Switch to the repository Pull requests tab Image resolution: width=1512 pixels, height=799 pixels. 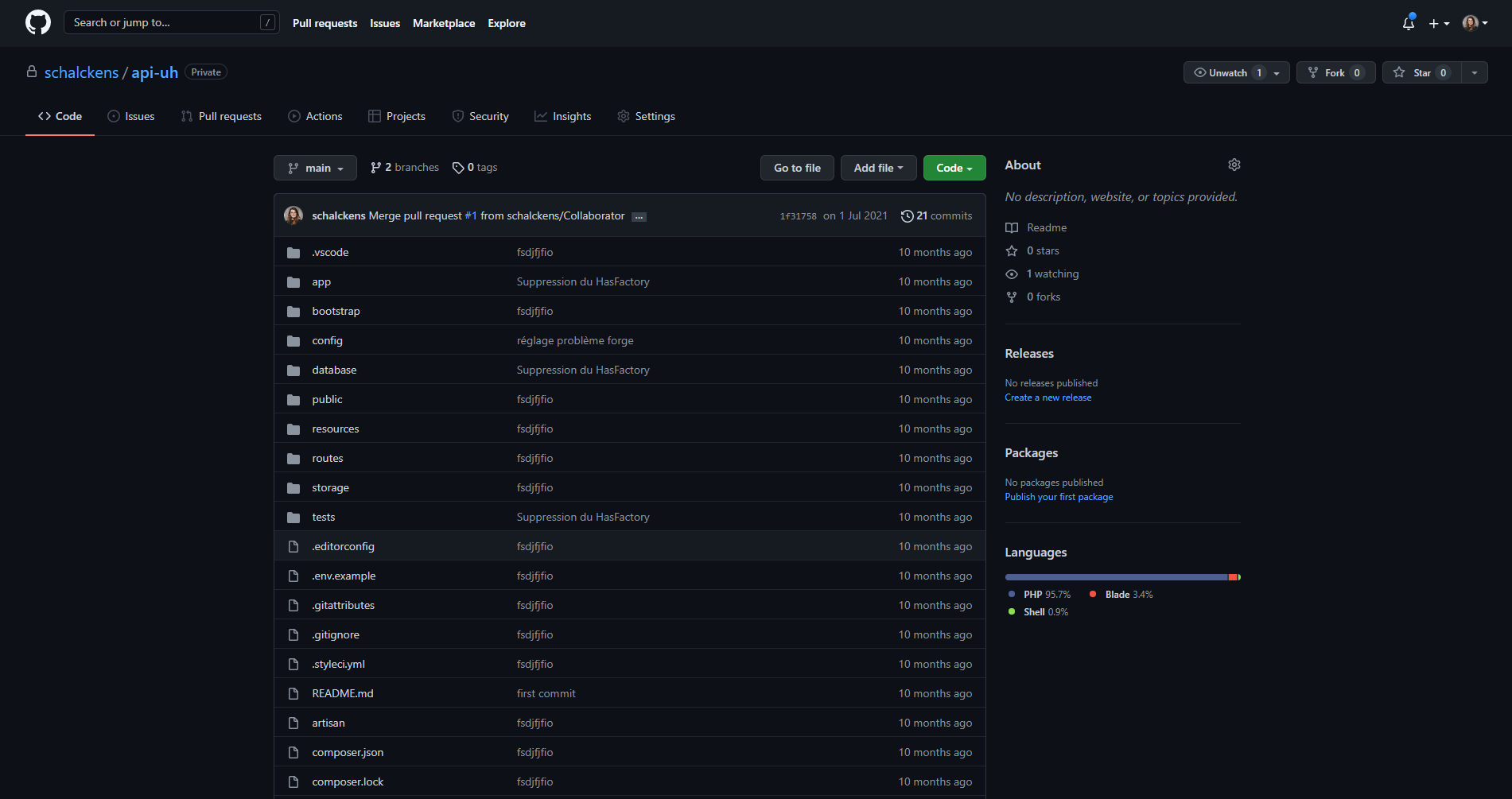(221, 116)
